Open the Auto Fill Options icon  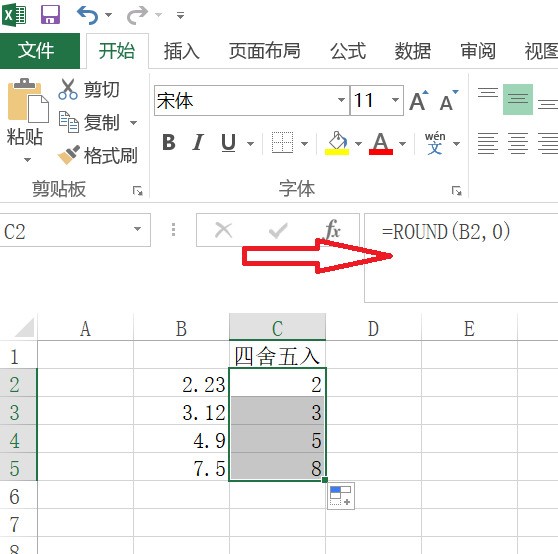pos(341,496)
